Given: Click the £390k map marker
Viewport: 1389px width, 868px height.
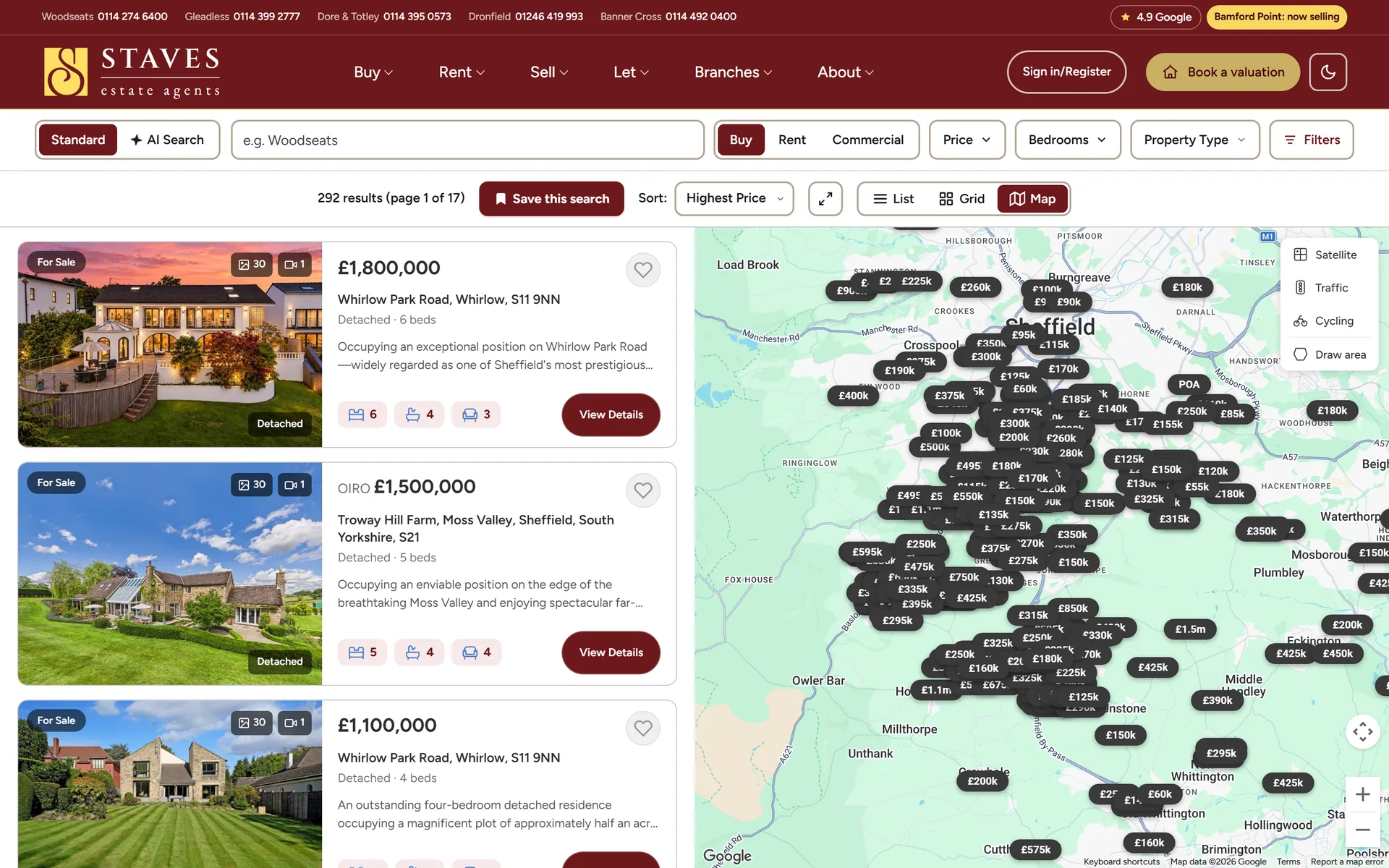Looking at the screenshot, I should point(1217,700).
